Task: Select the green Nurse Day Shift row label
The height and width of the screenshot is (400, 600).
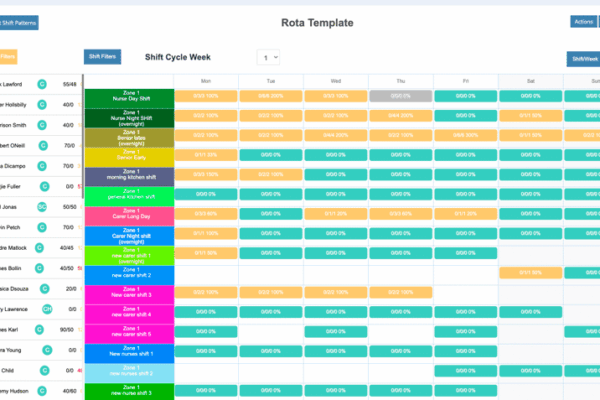Action: pos(129,97)
